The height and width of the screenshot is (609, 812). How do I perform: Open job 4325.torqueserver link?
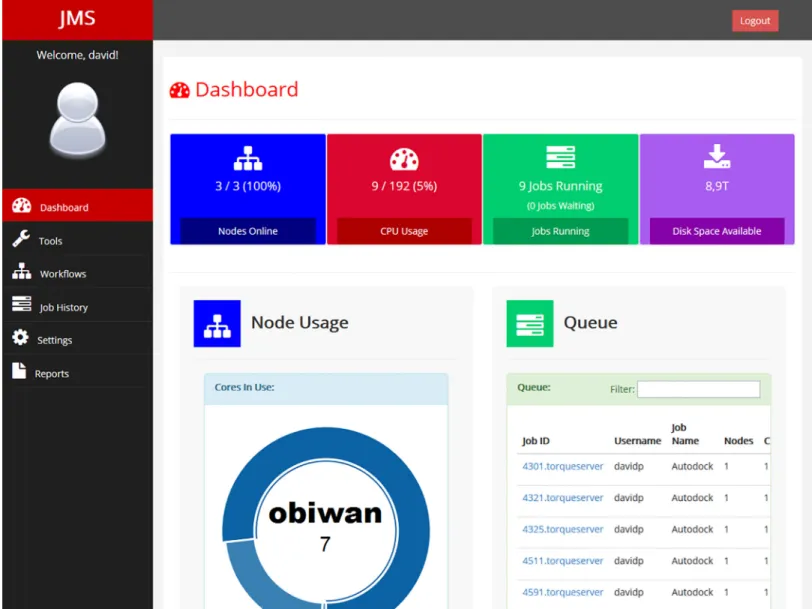pos(562,529)
